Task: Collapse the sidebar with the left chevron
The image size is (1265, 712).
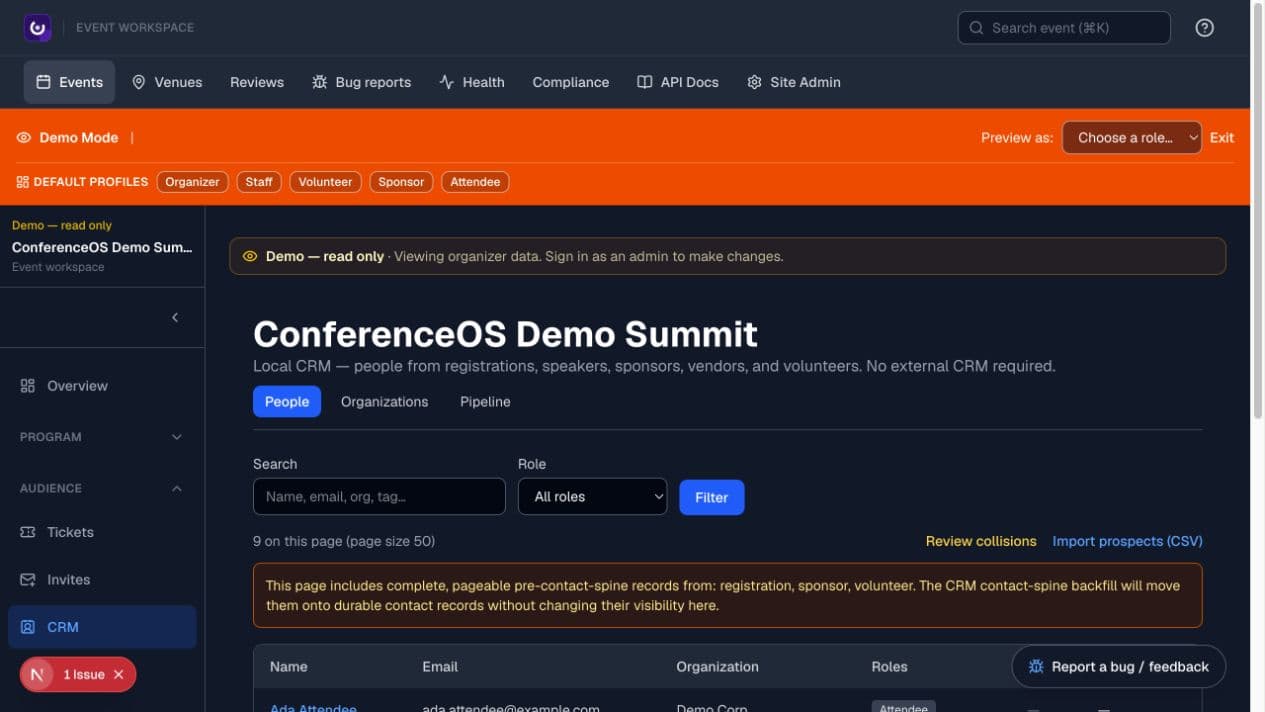Action: pos(175,317)
